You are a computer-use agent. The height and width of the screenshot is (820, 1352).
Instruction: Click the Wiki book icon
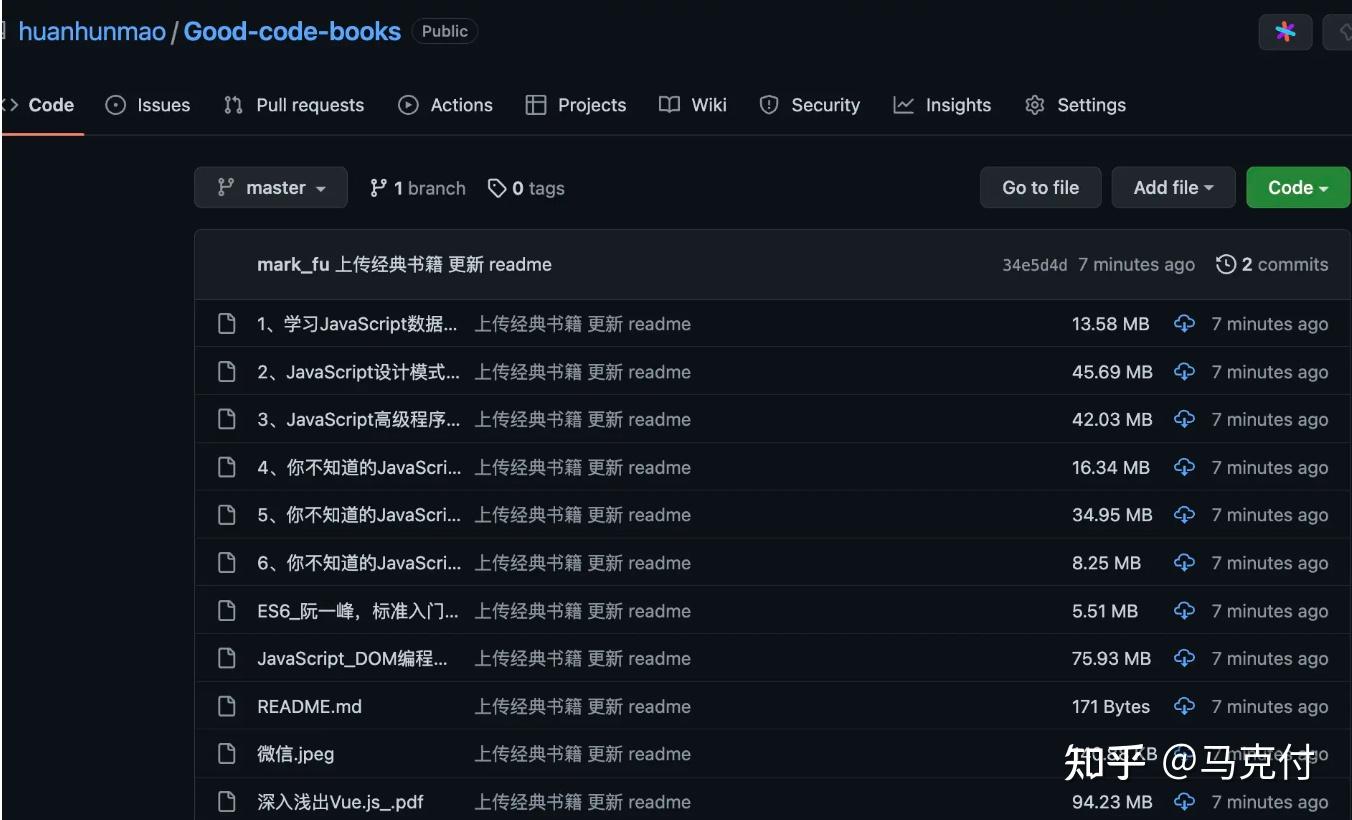668,104
